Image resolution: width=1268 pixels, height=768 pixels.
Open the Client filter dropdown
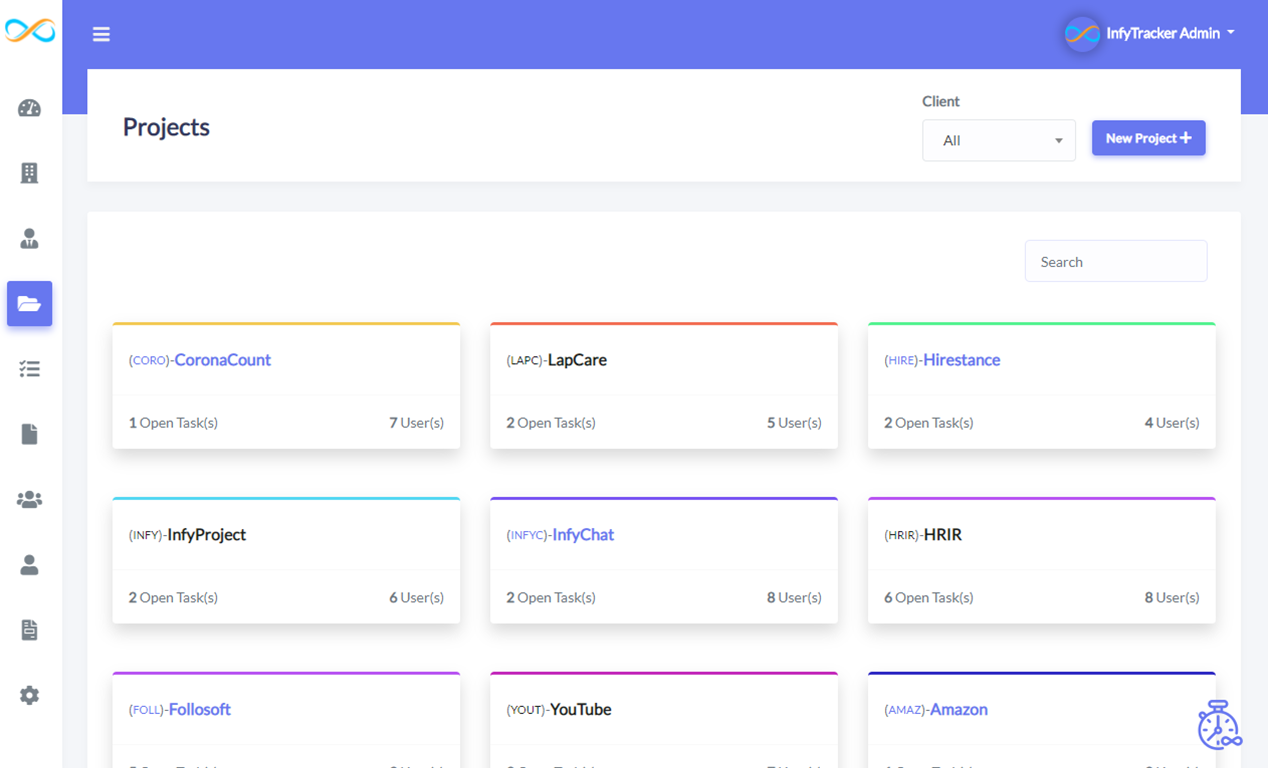tap(998, 140)
